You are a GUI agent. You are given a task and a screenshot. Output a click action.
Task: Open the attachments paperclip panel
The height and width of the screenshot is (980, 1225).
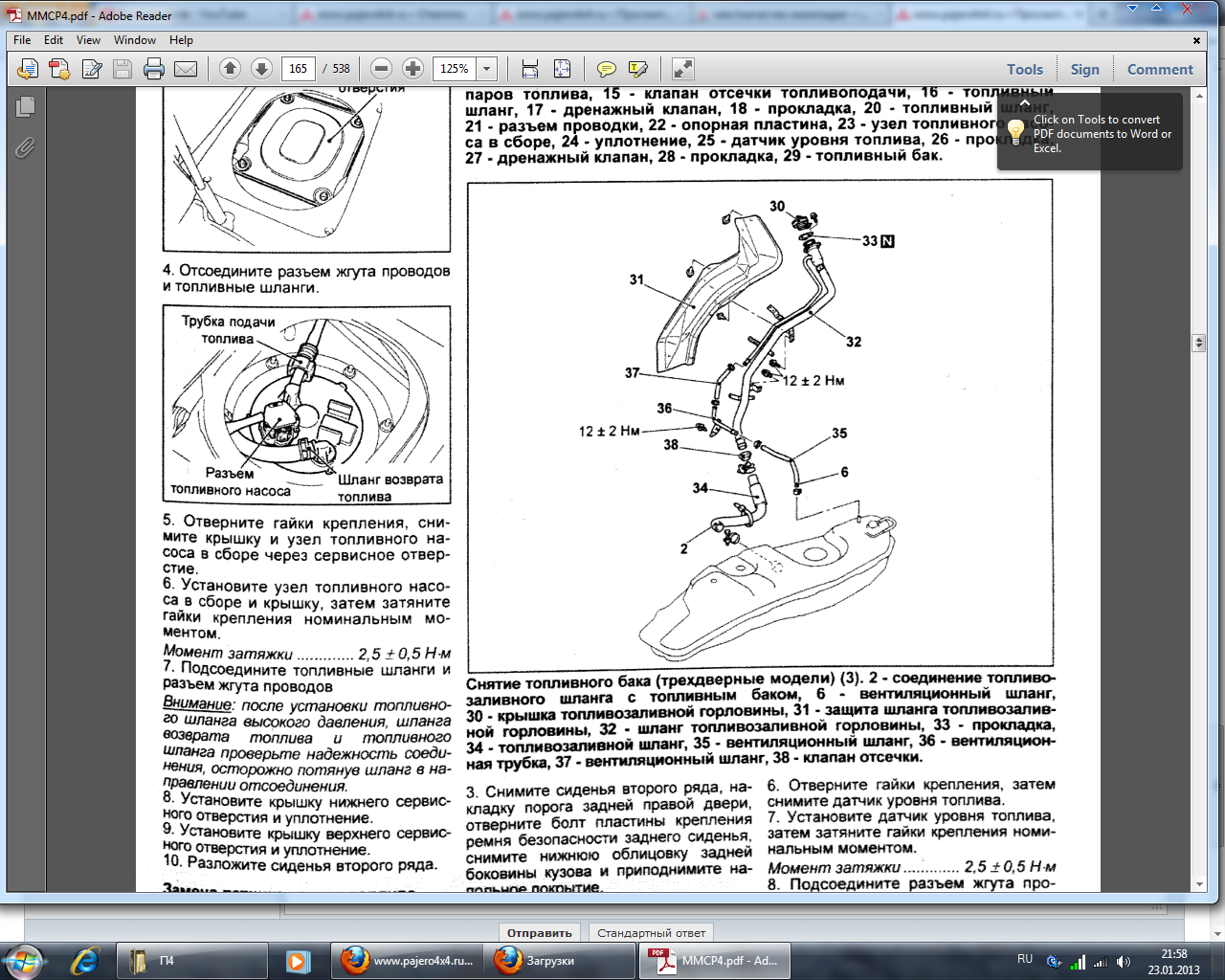click(25, 147)
